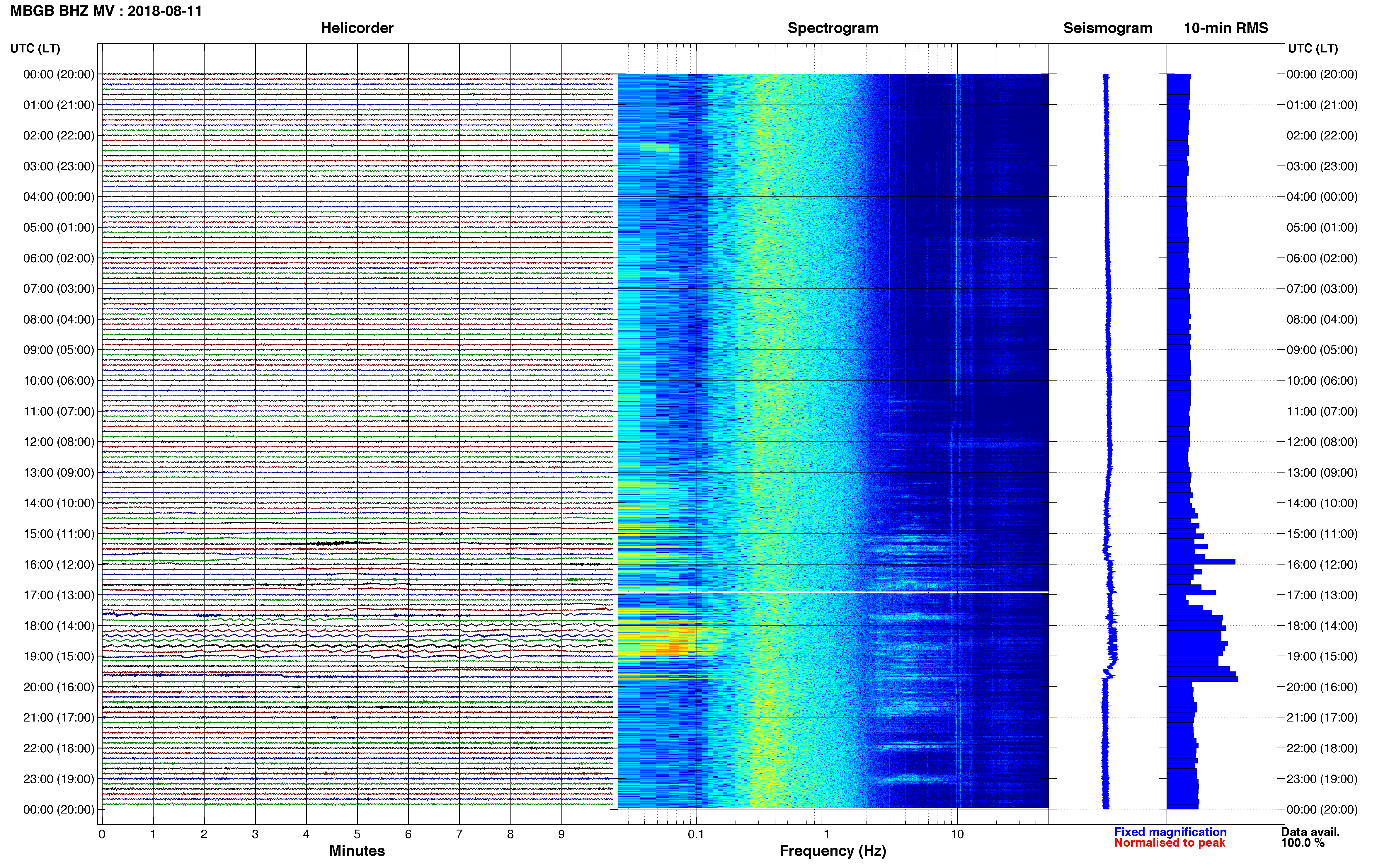
Task: Click the plot title MBGB BHZ MV : 2018-08-11
Action: (106, 11)
